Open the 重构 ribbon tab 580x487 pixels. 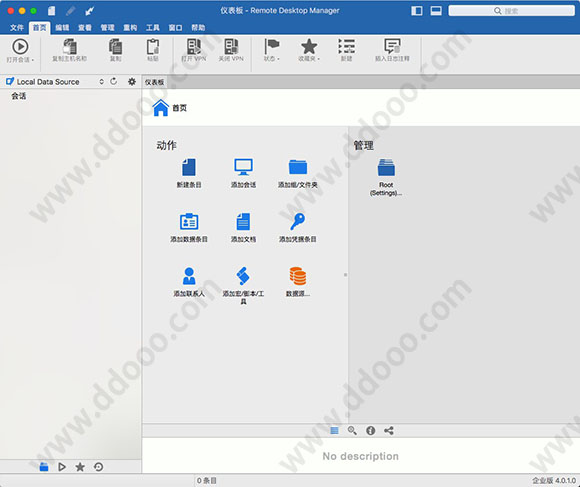[130, 28]
